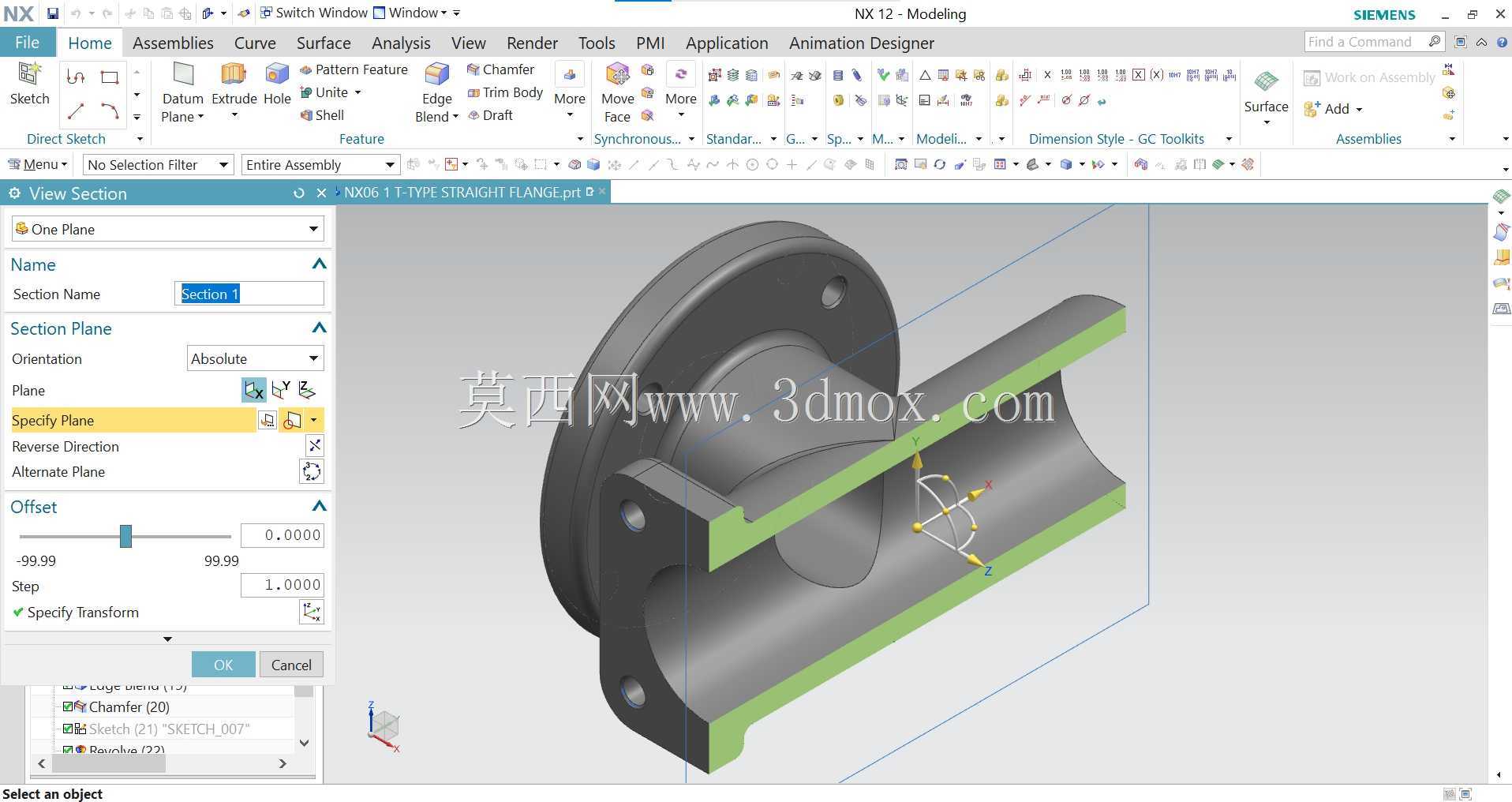This screenshot has width=1512, height=802.
Task: Click the Save icon in title bar
Action: point(52,13)
